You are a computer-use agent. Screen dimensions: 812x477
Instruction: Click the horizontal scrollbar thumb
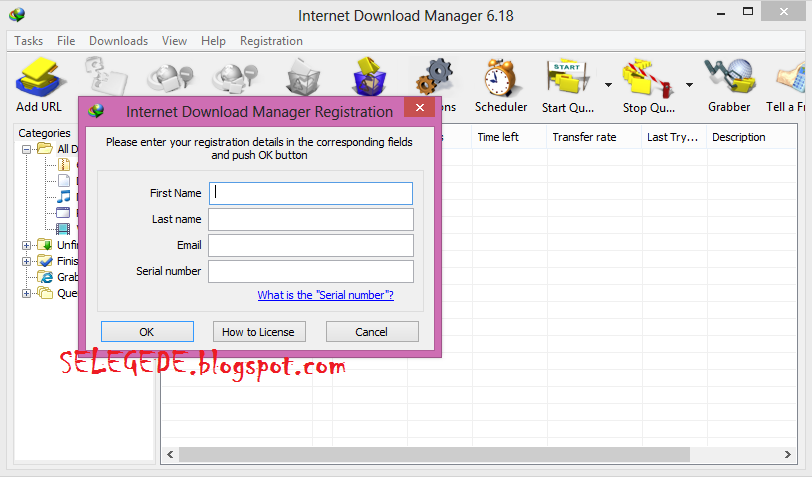tap(434, 454)
